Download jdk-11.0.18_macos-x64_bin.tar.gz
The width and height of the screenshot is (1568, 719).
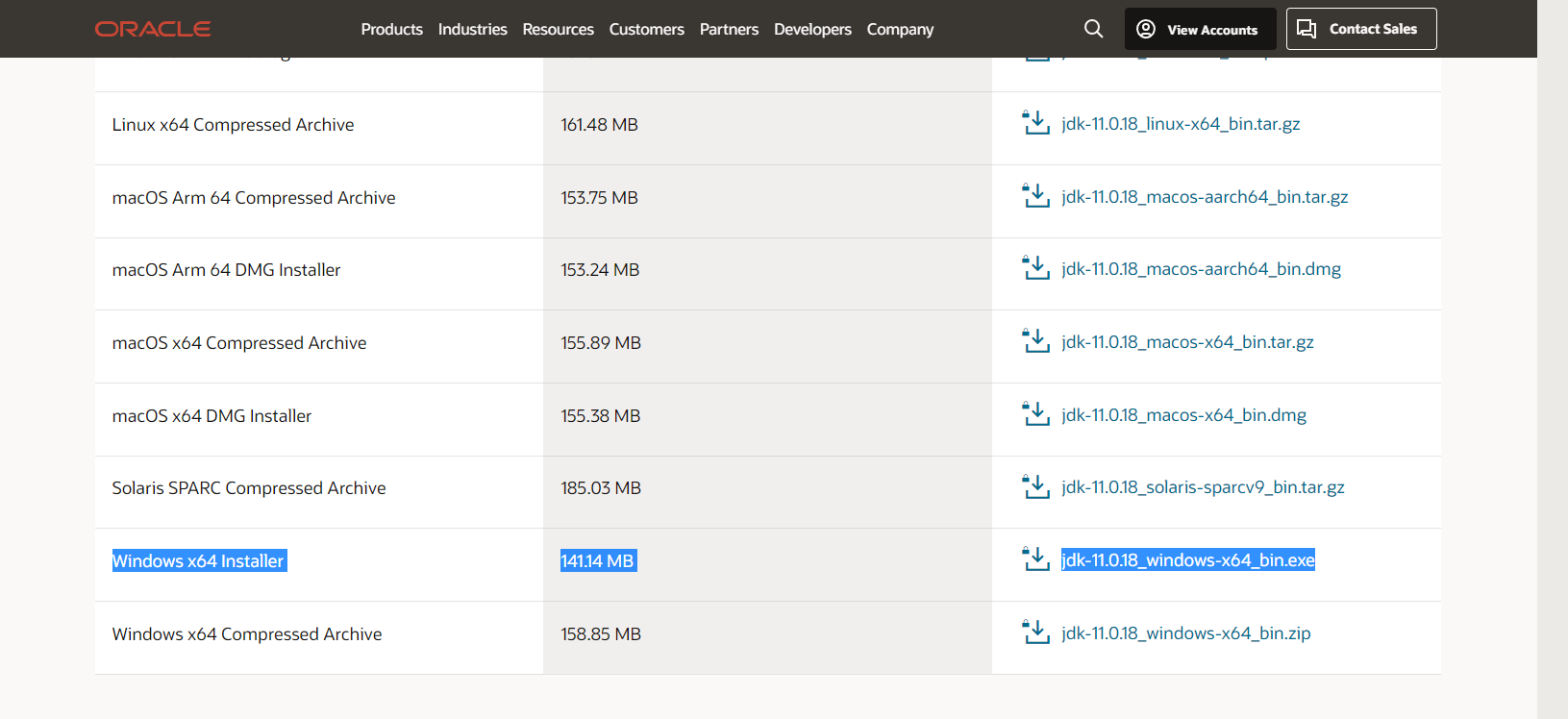[1187, 342]
